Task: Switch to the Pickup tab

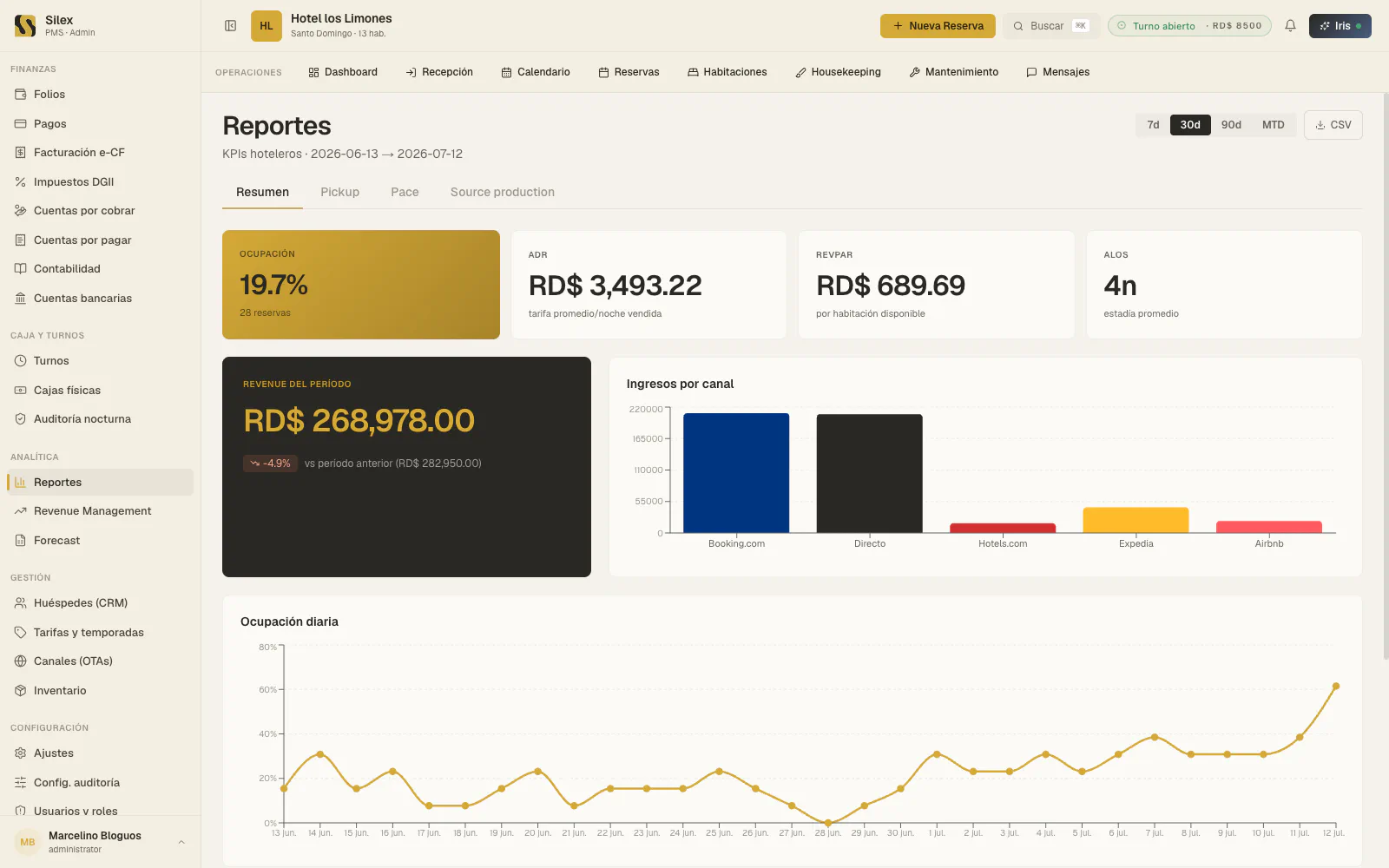Action: click(339, 193)
